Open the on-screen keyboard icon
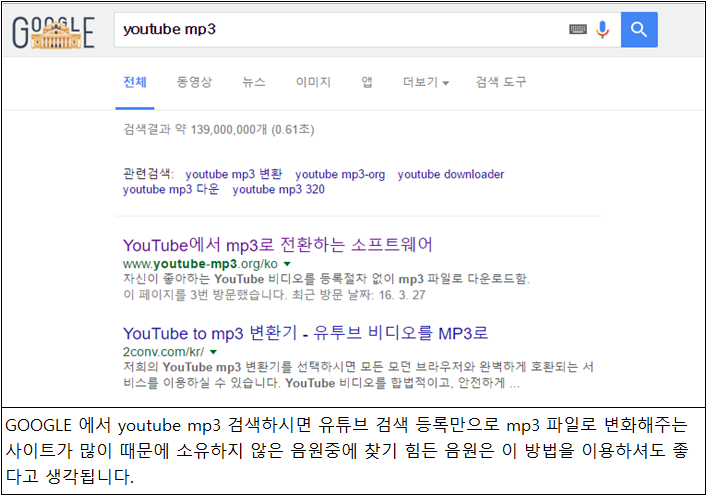Viewport: 707px width, 496px height. (x=578, y=30)
